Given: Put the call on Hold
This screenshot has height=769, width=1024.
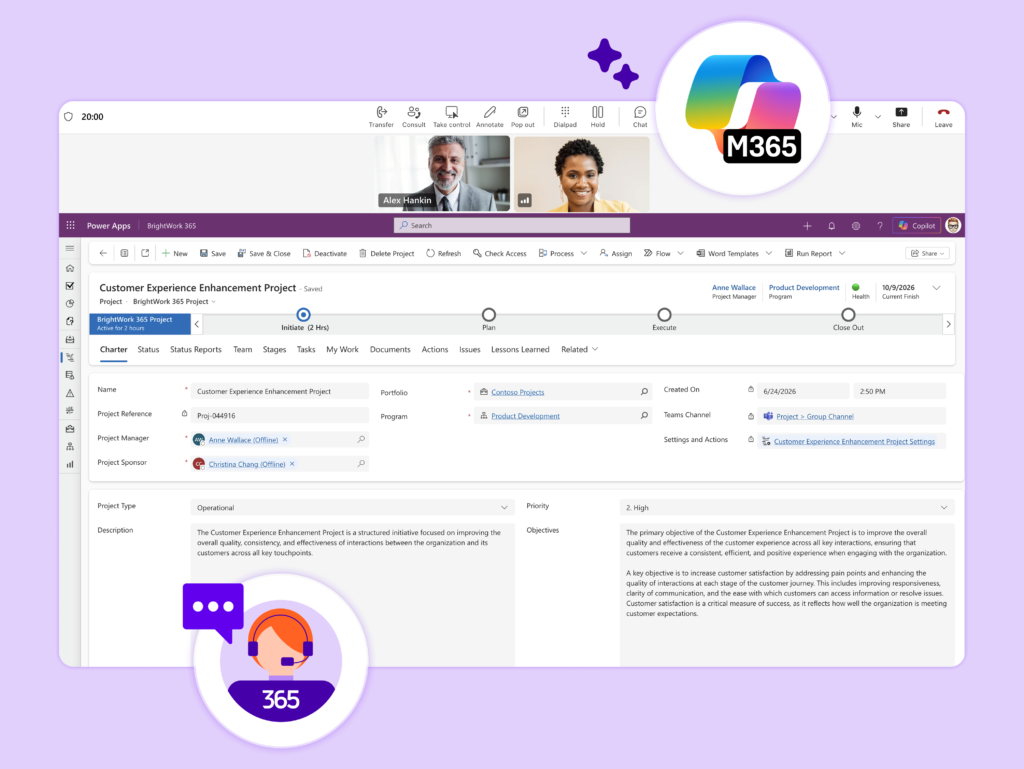Looking at the screenshot, I should (598, 117).
